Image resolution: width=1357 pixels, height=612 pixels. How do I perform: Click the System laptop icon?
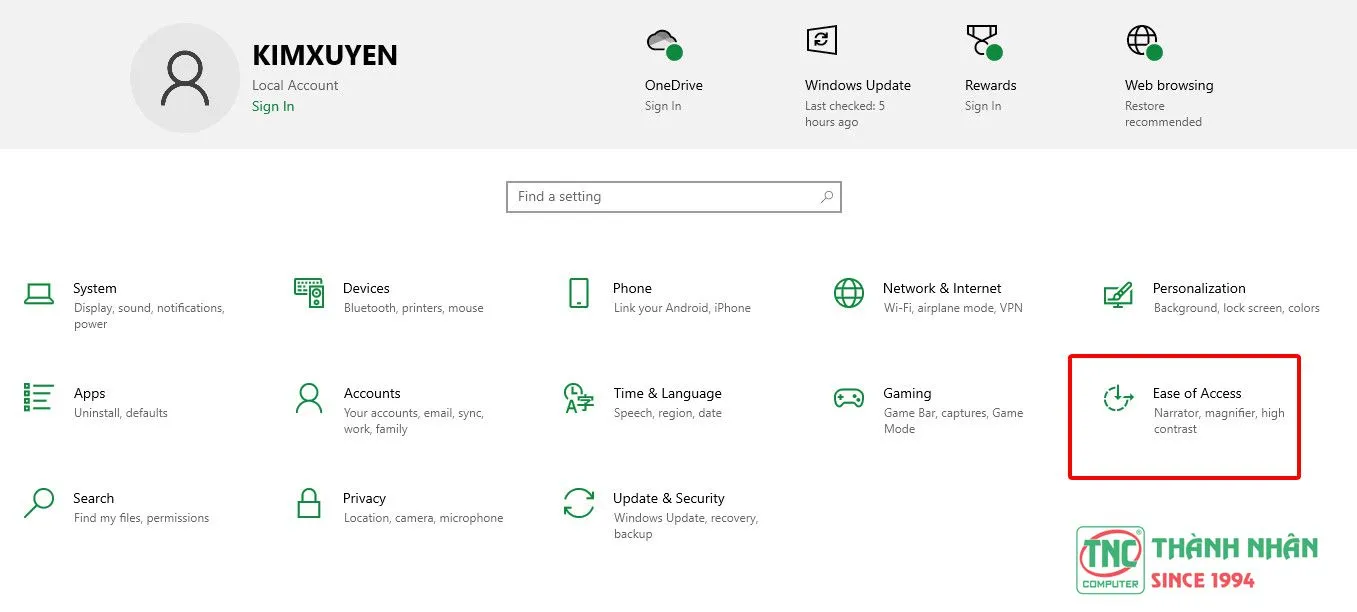39,293
